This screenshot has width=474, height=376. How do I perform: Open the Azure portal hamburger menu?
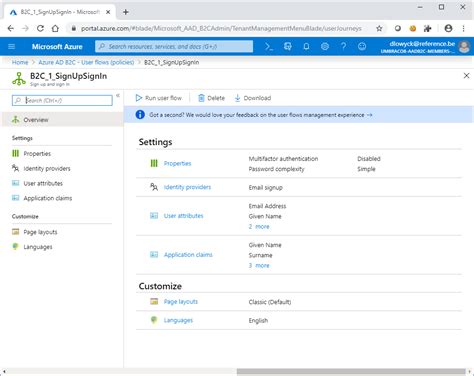tap(11, 46)
